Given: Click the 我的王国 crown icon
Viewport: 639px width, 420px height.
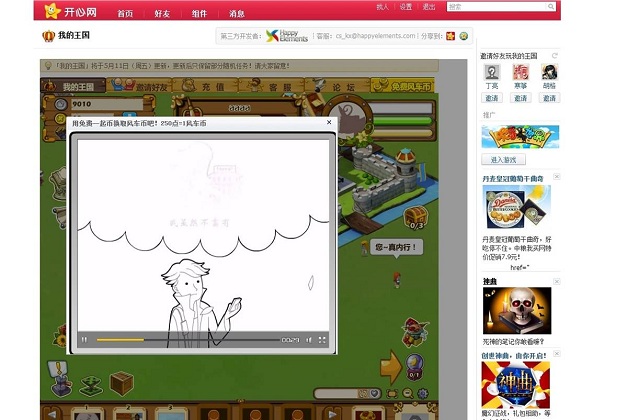Looking at the screenshot, I should point(48,36).
